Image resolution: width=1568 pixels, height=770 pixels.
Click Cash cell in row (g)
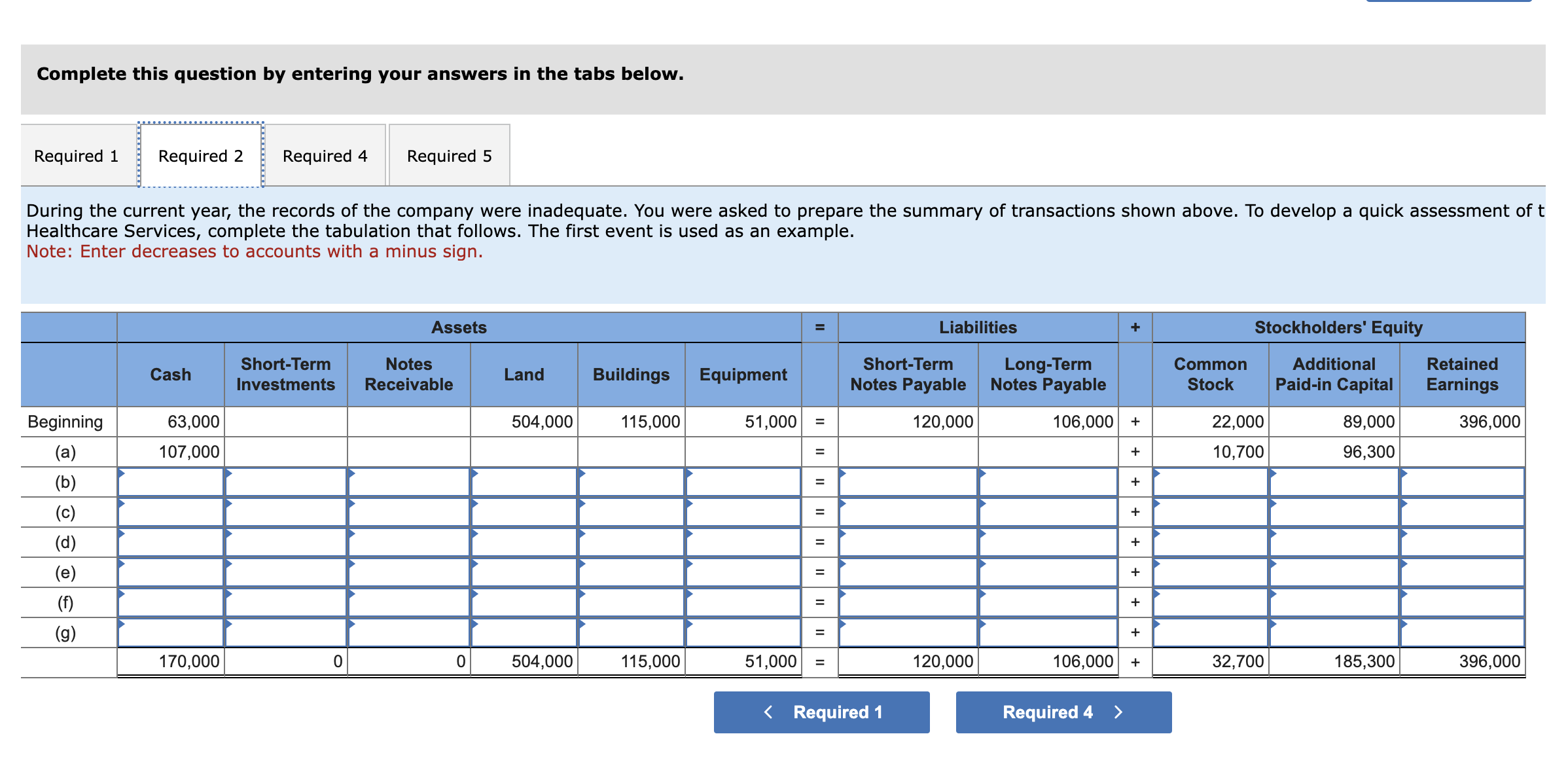tap(171, 633)
